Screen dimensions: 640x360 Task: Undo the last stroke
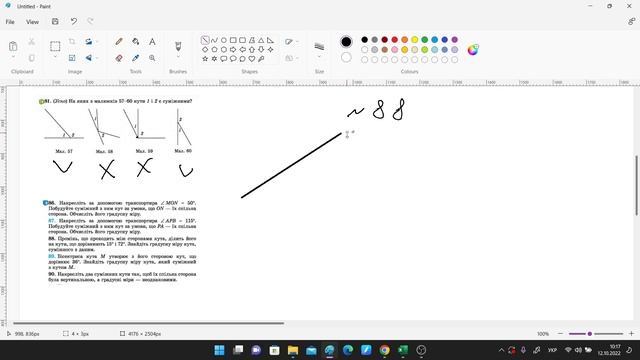click(x=73, y=22)
